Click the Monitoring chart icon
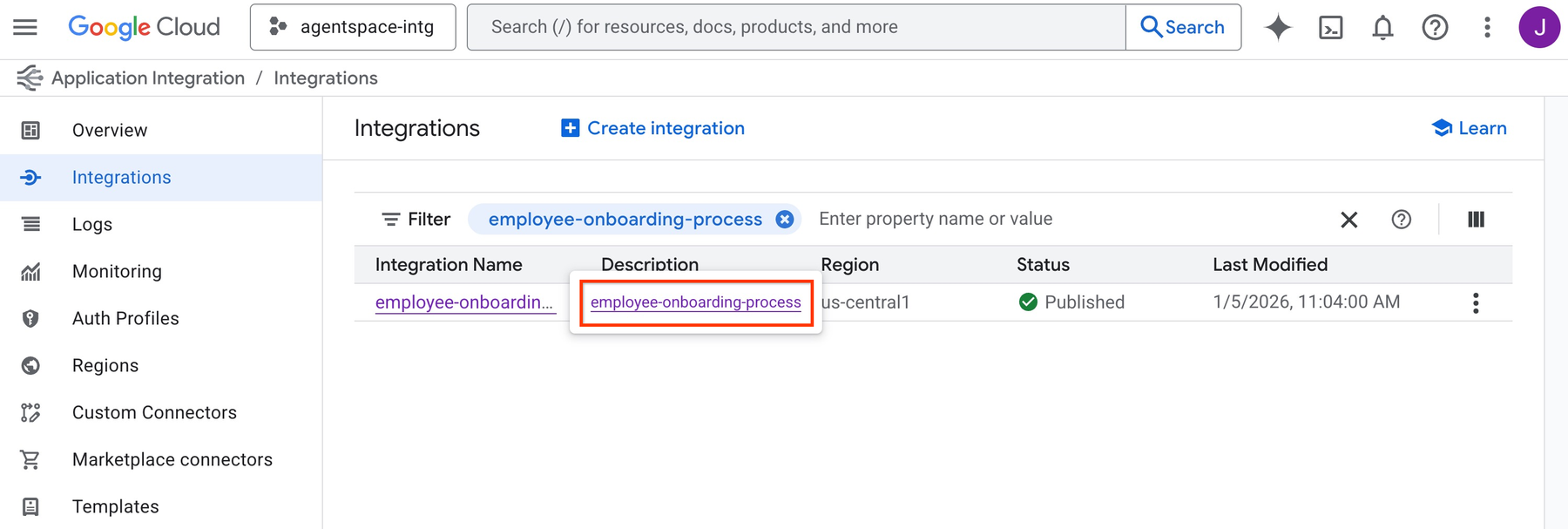1568x529 pixels. tap(30, 271)
